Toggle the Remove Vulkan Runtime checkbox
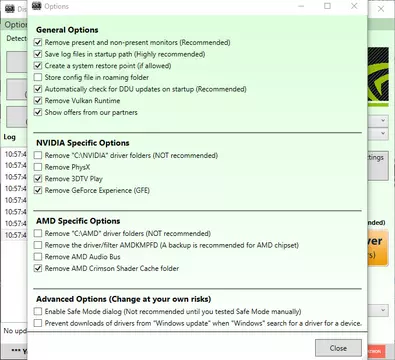 pos(38,101)
